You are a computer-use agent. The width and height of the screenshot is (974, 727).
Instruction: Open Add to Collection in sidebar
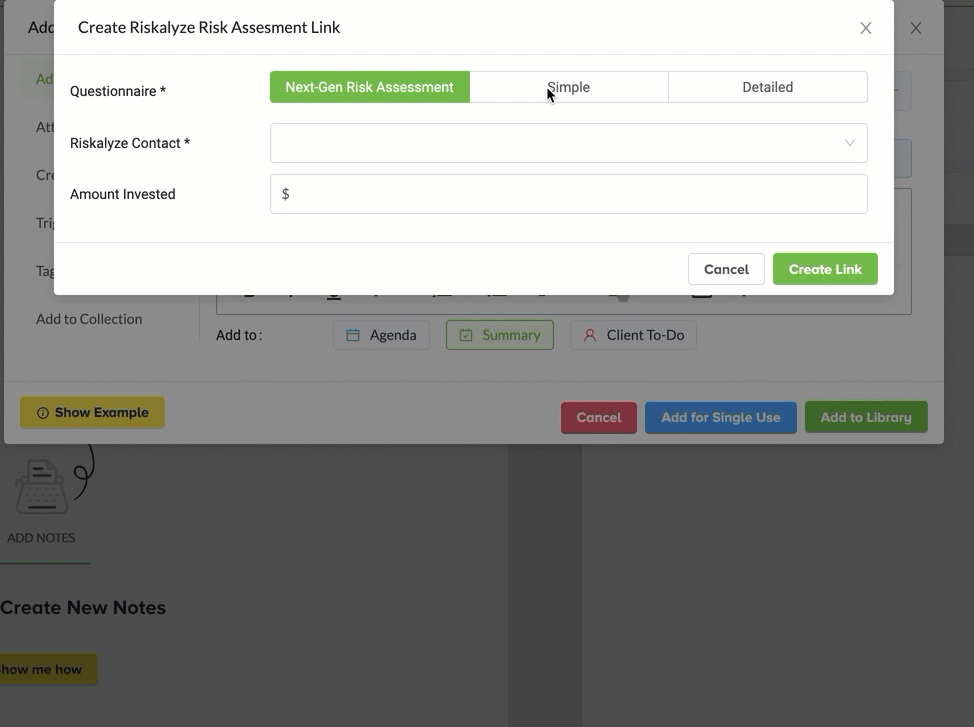coord(89,319)
